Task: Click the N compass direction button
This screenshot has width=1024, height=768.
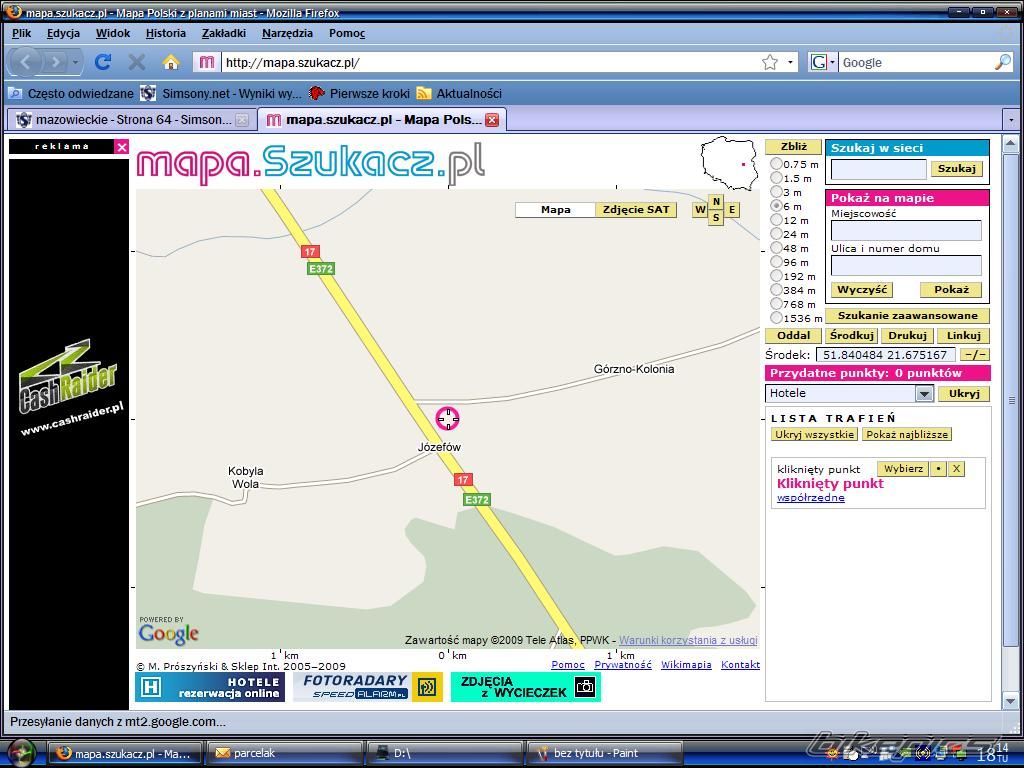Action: (x=716, y=201)
